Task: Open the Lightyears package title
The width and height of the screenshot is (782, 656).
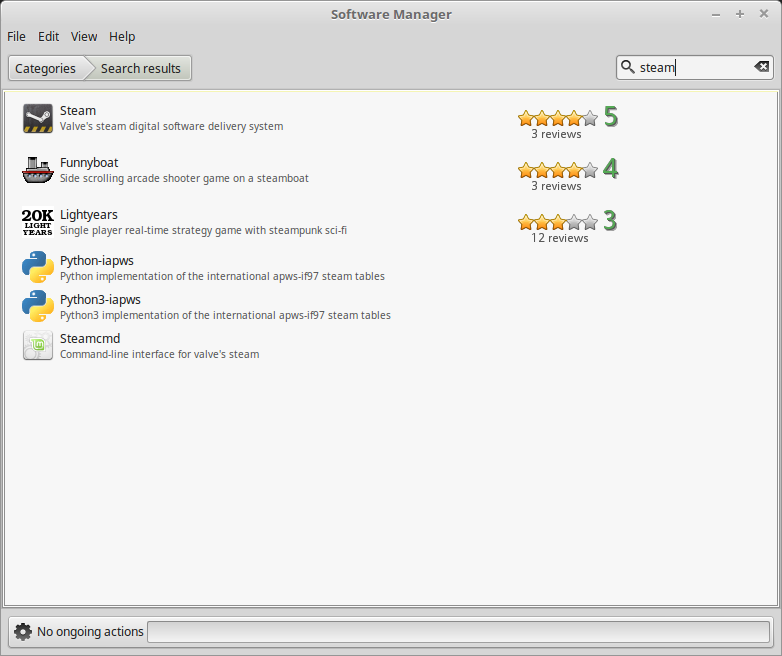Action: pyautogui.click(x=89, y=215)
